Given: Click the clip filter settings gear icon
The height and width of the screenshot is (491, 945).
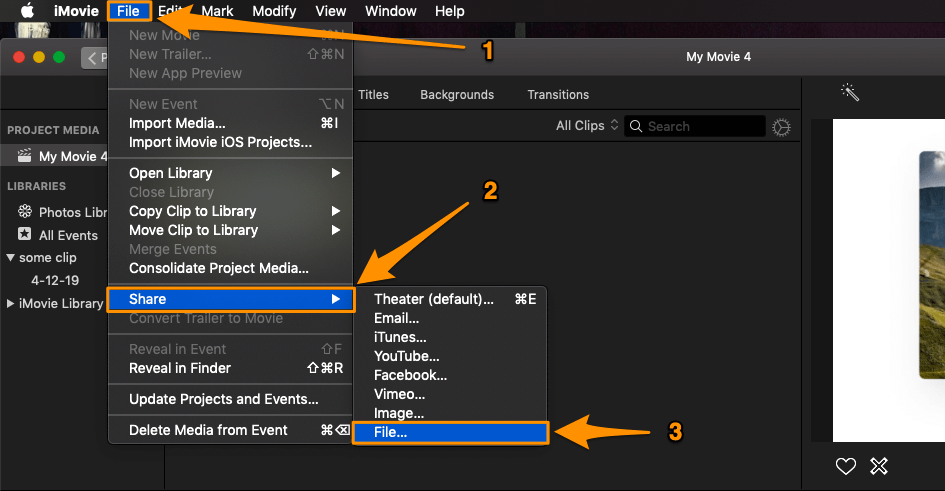Looking at the screenshot, I should (x=782, y=127).
